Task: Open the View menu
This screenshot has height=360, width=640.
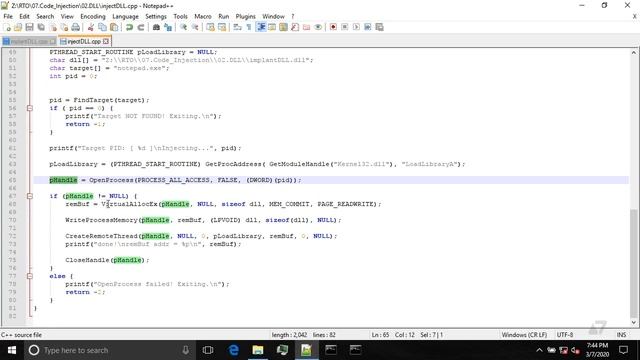Action: tap(67, 16)
